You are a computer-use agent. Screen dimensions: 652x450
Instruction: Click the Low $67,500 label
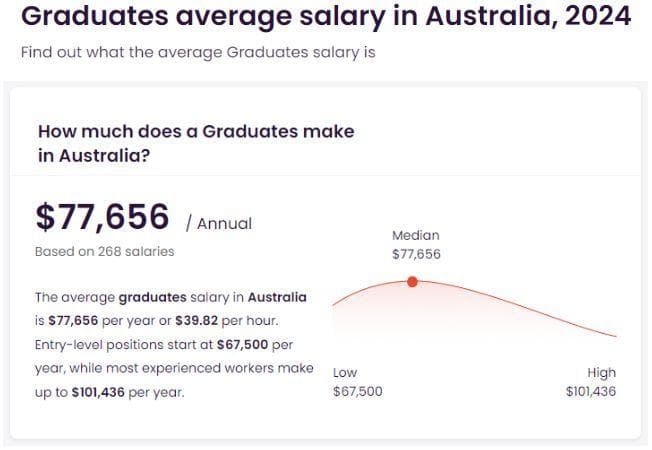click(x=358, y=382)
